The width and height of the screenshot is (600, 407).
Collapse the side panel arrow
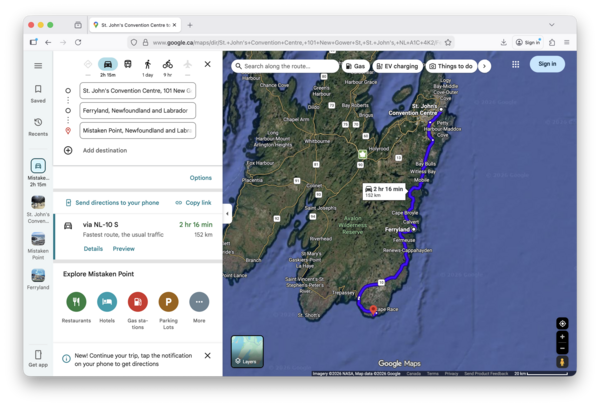point(227,214)
